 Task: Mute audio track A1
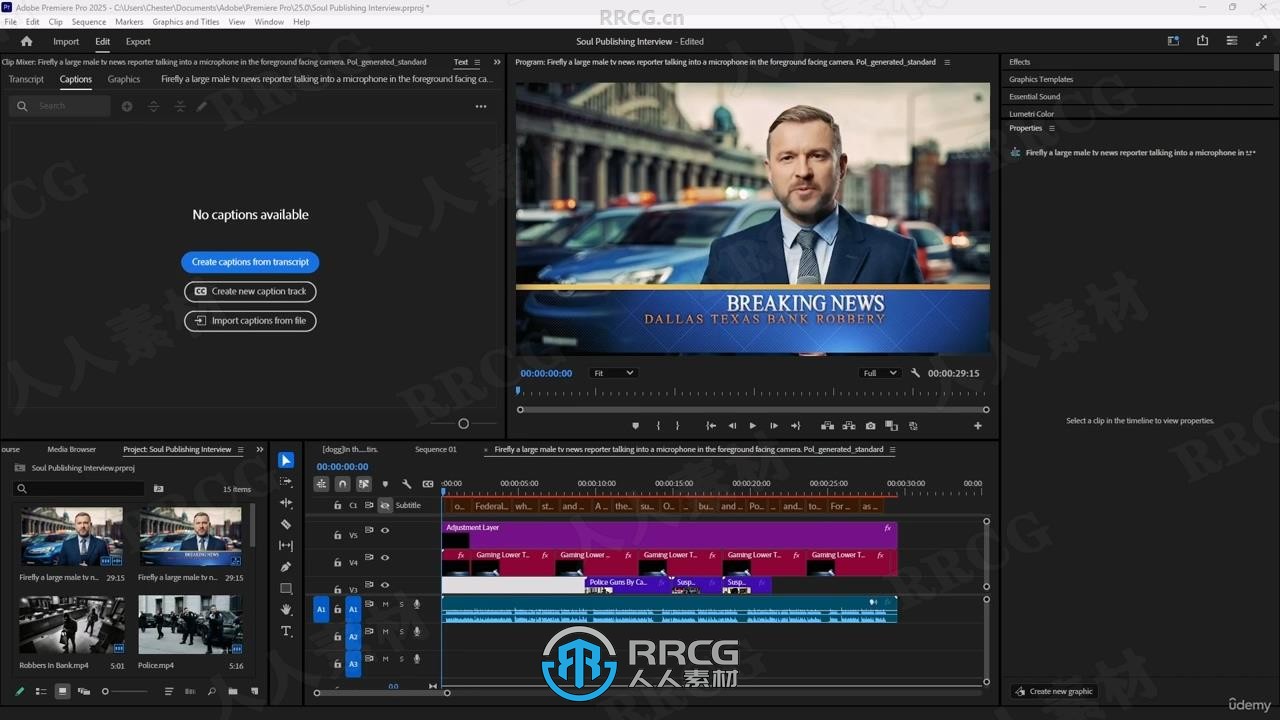pos(385,604)
